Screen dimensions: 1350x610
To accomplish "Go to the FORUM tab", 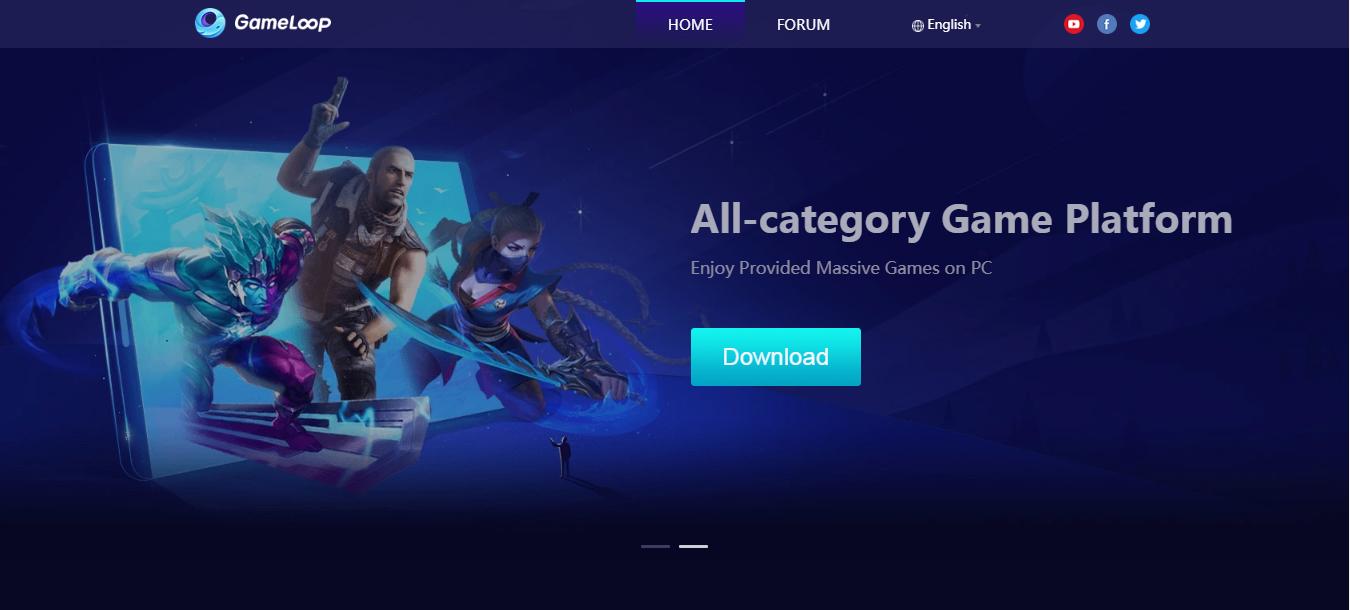I will point(803,24).
